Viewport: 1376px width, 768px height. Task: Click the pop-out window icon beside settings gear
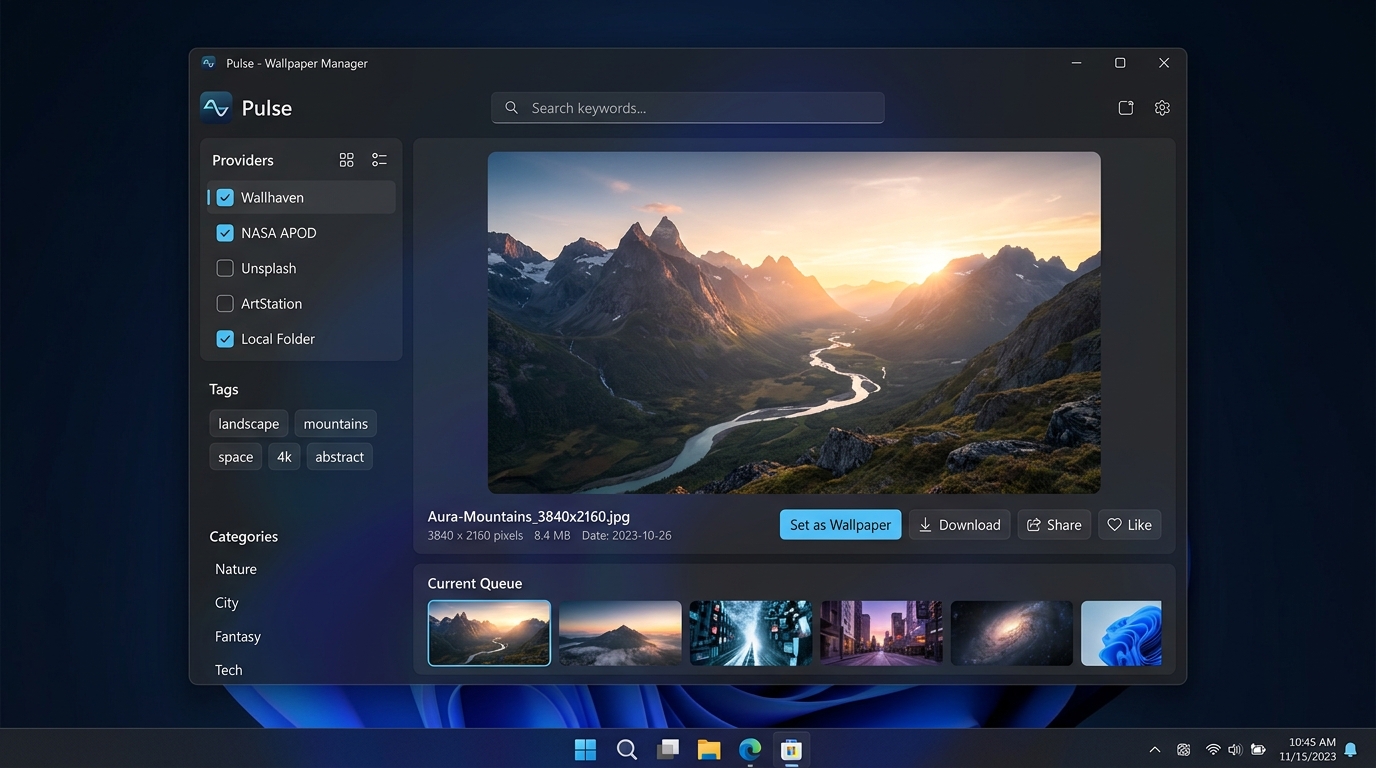coord(1126,108)
